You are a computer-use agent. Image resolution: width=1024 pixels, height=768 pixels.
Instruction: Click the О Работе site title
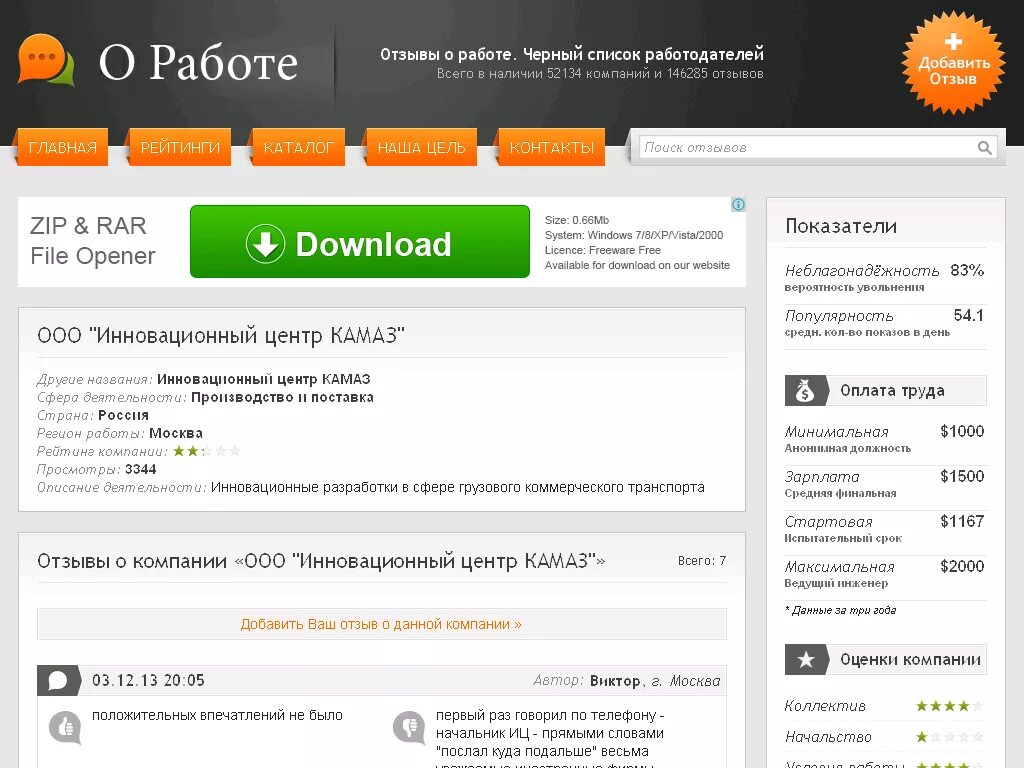(198, 63)
